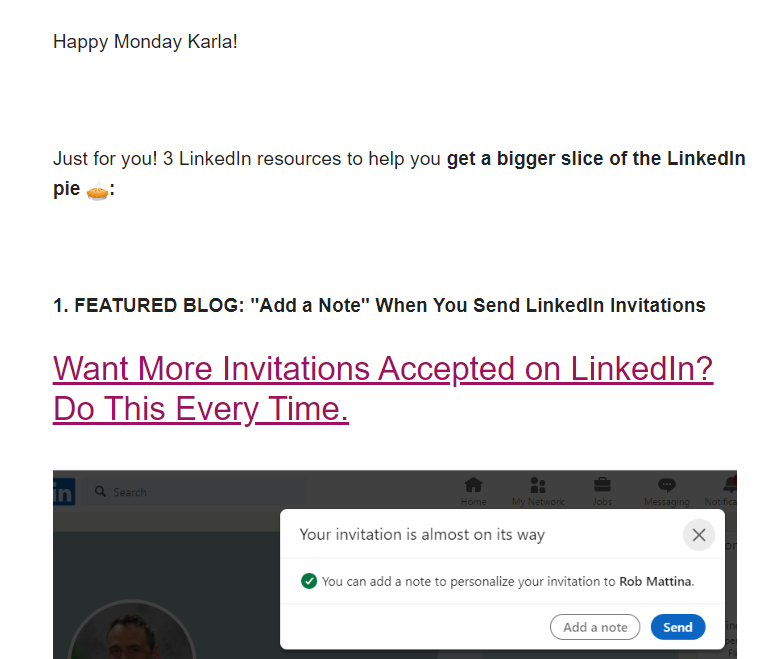
Task: Click the Add a note button
Action: click(595, 627)
